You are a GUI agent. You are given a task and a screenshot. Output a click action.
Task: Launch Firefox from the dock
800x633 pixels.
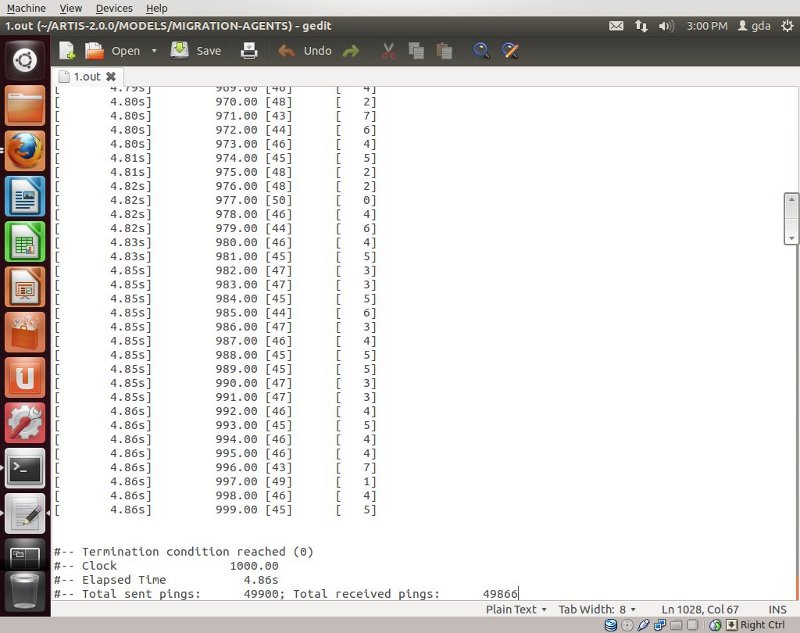pyautogui.click(x=25, y=151)
